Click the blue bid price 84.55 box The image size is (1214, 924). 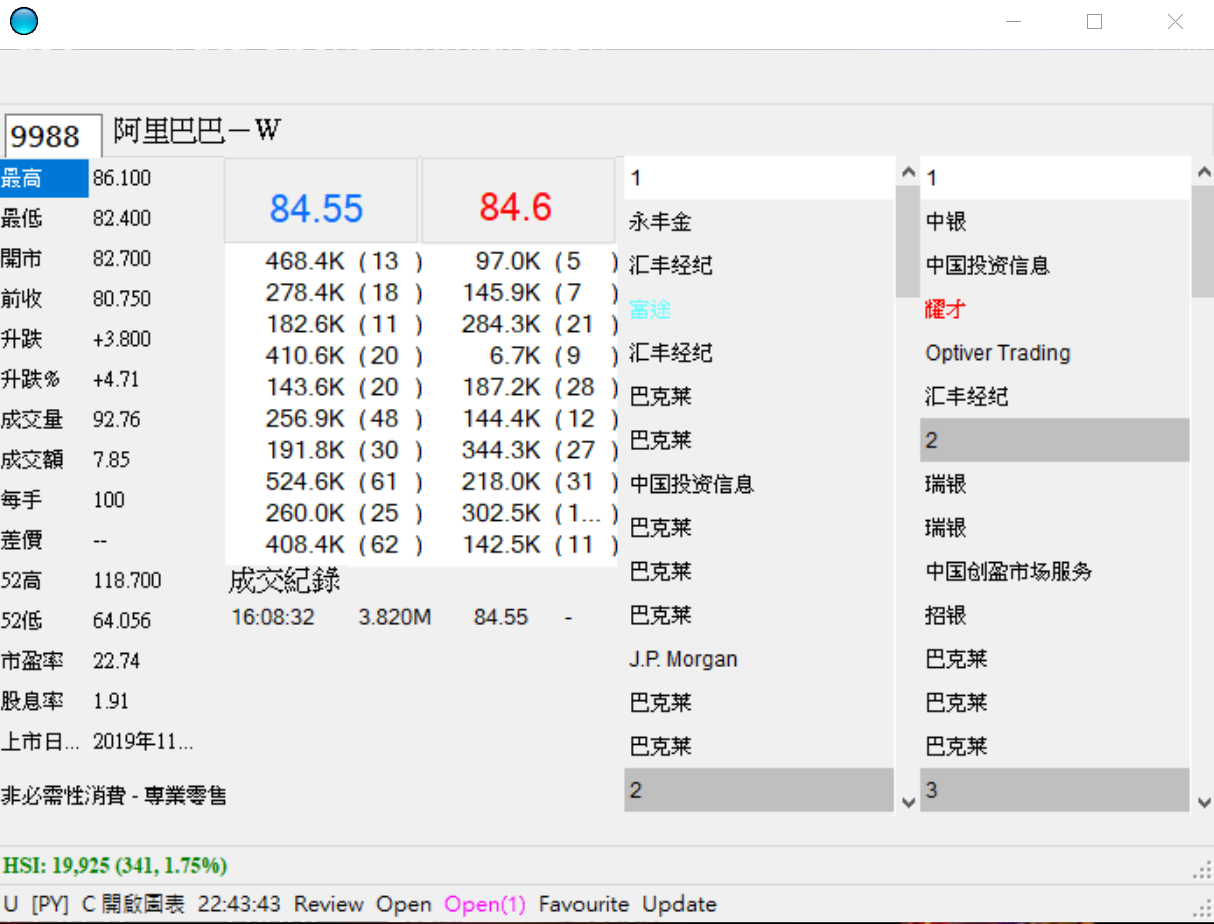pos(320,200)
